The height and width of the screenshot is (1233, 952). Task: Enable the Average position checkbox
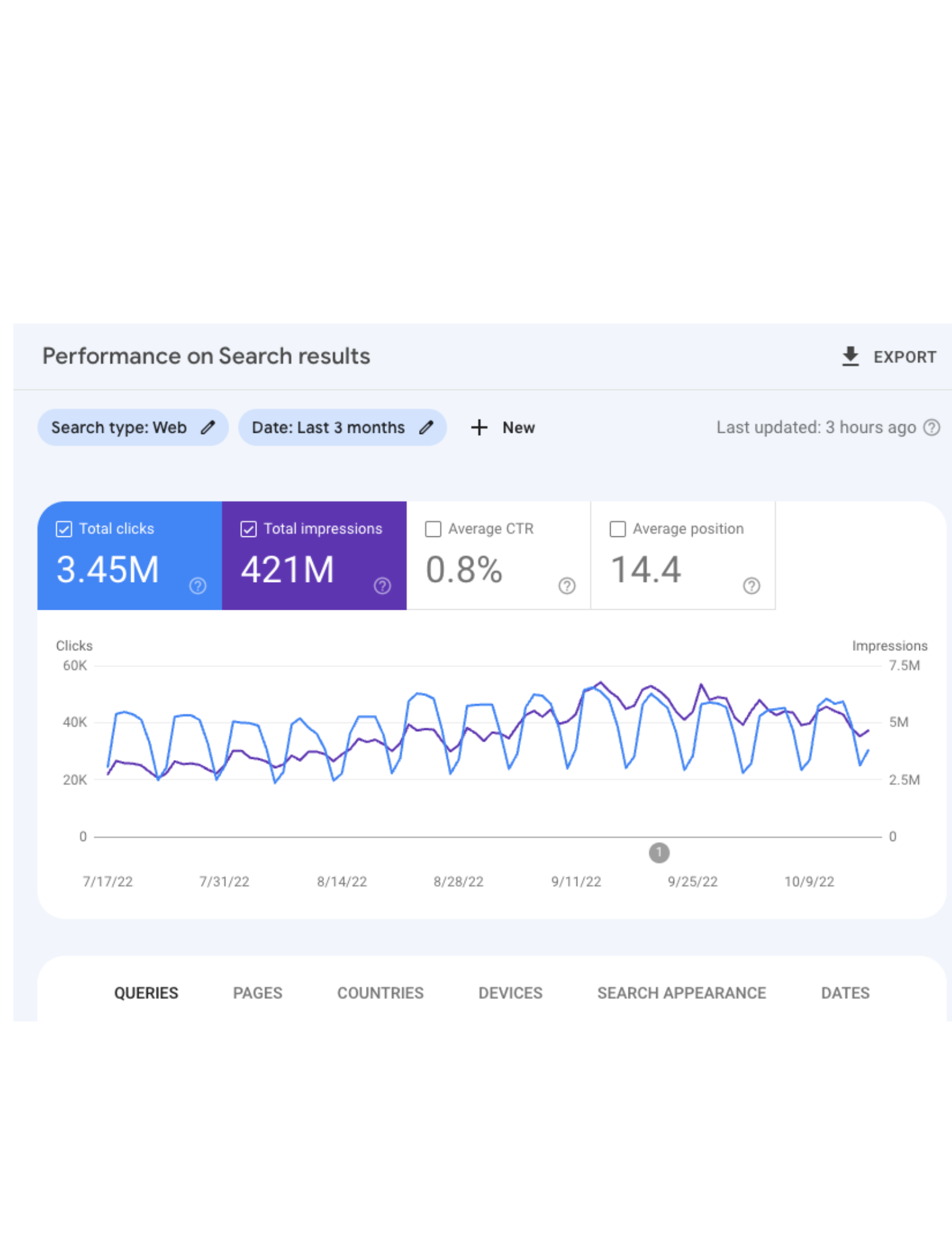617,529
